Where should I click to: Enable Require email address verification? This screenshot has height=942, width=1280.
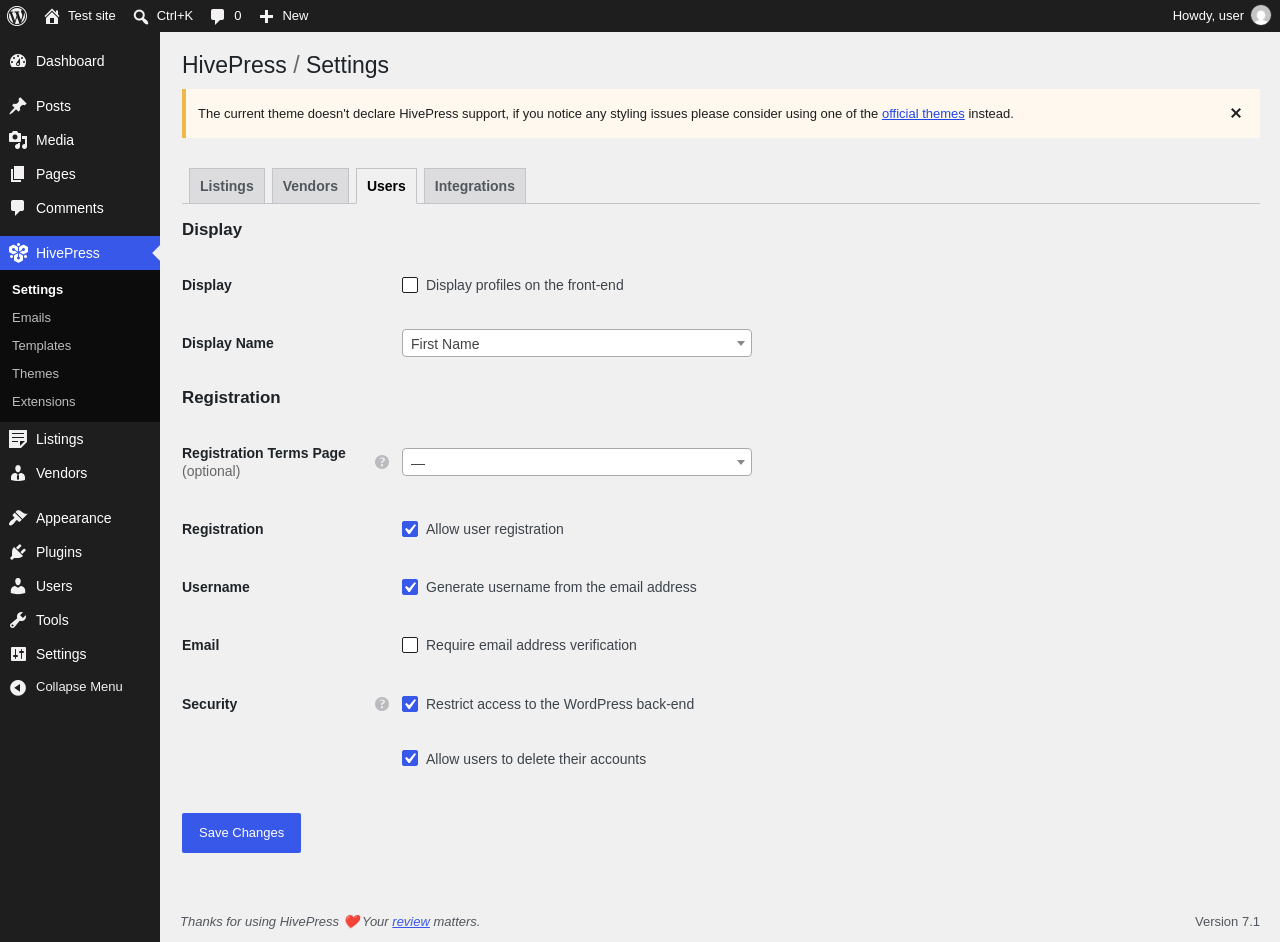click(410, 645)
